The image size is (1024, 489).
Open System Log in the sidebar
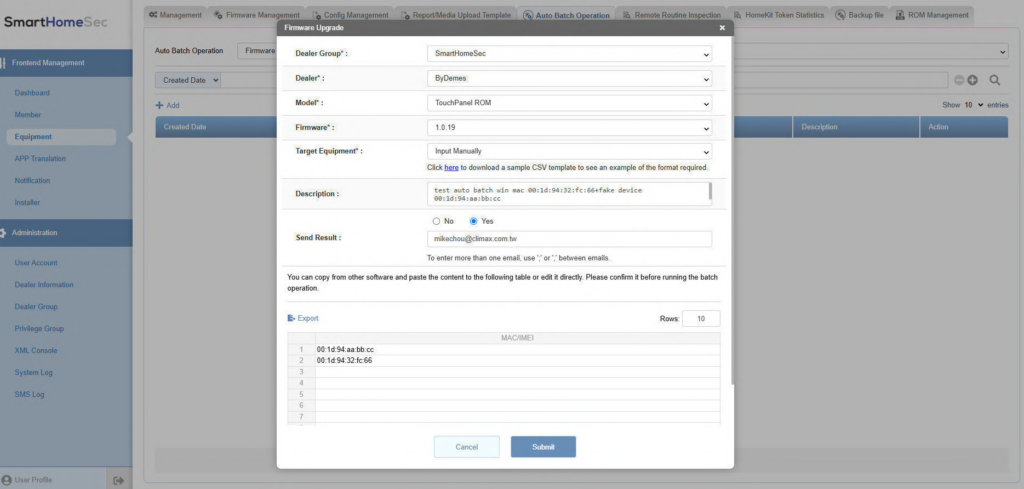click(33, 373)
